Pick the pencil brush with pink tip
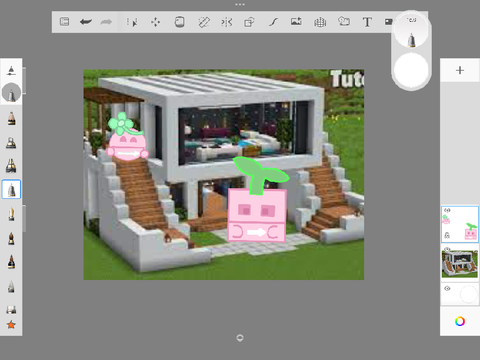Viewport: 480px width, 360px height. [11, 119]
